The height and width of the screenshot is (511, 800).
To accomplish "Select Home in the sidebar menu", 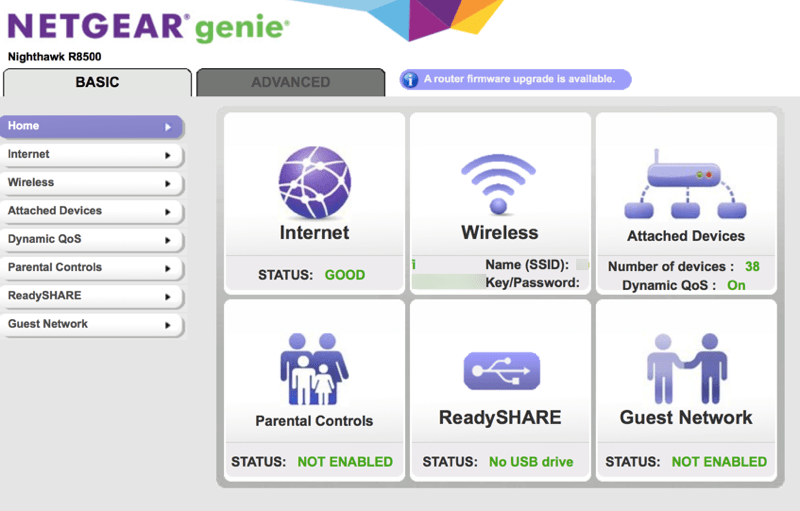I will click(91, 126).
